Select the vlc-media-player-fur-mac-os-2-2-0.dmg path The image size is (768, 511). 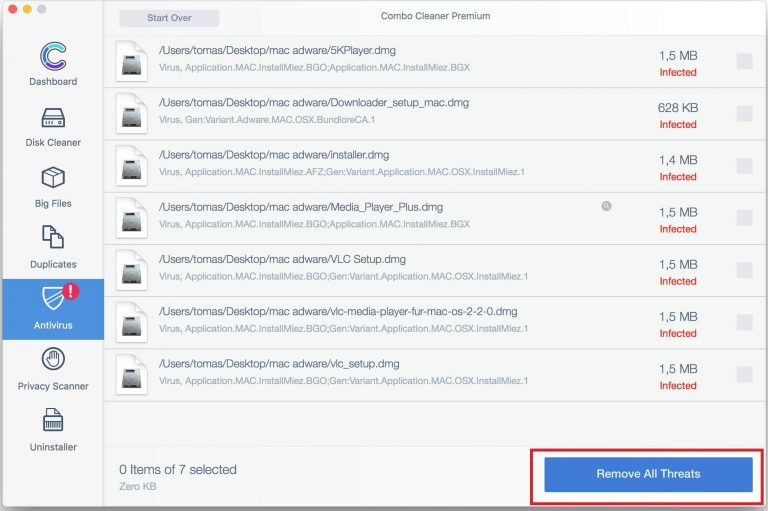pyautogui.click(x=338, y=312)
